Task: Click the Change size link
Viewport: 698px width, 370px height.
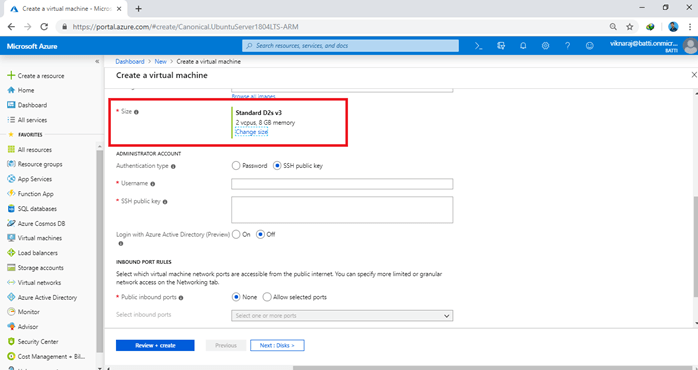Action: click(x=252, y=132)
